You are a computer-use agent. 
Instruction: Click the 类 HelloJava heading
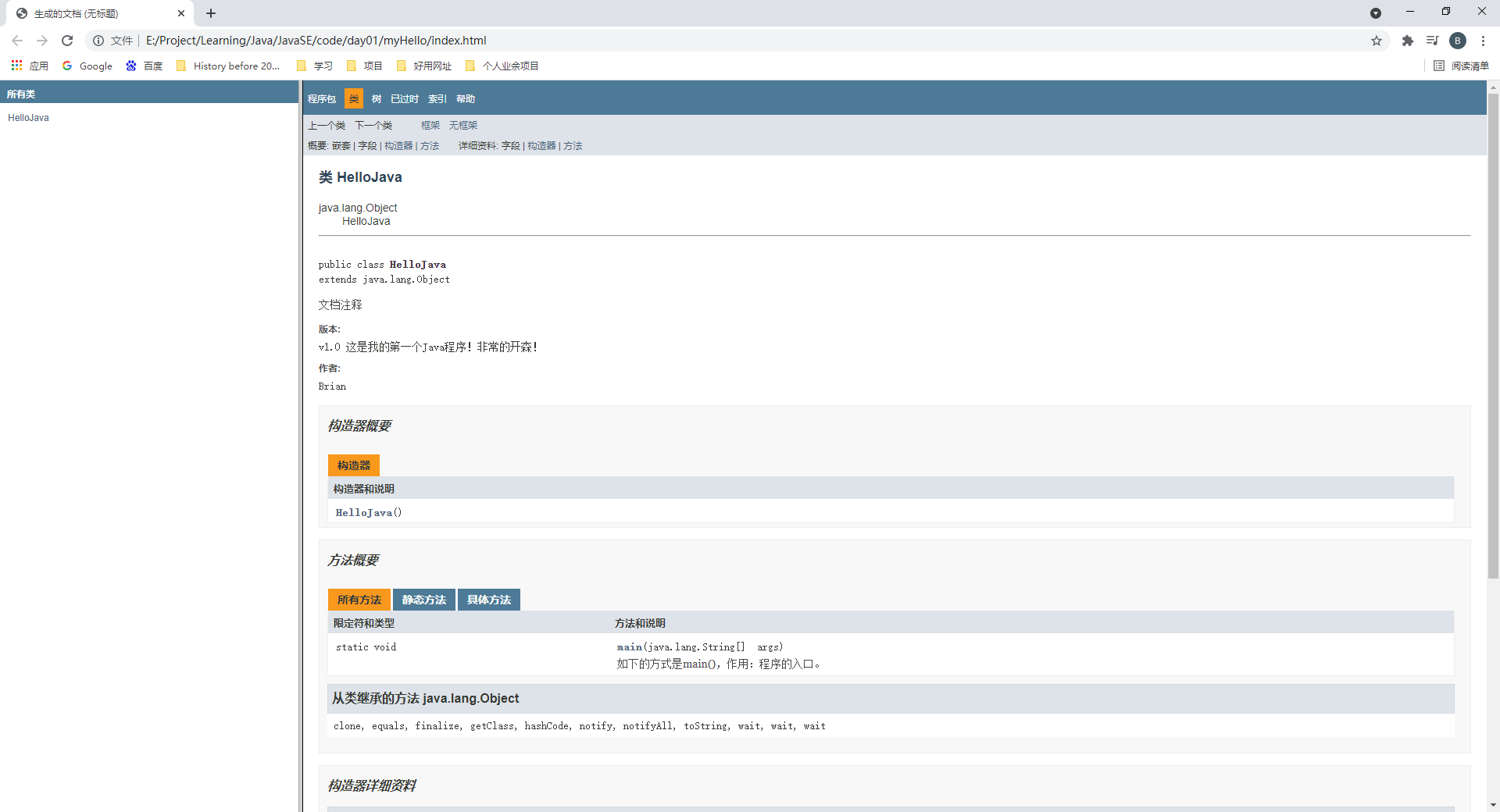click(360, 177)
